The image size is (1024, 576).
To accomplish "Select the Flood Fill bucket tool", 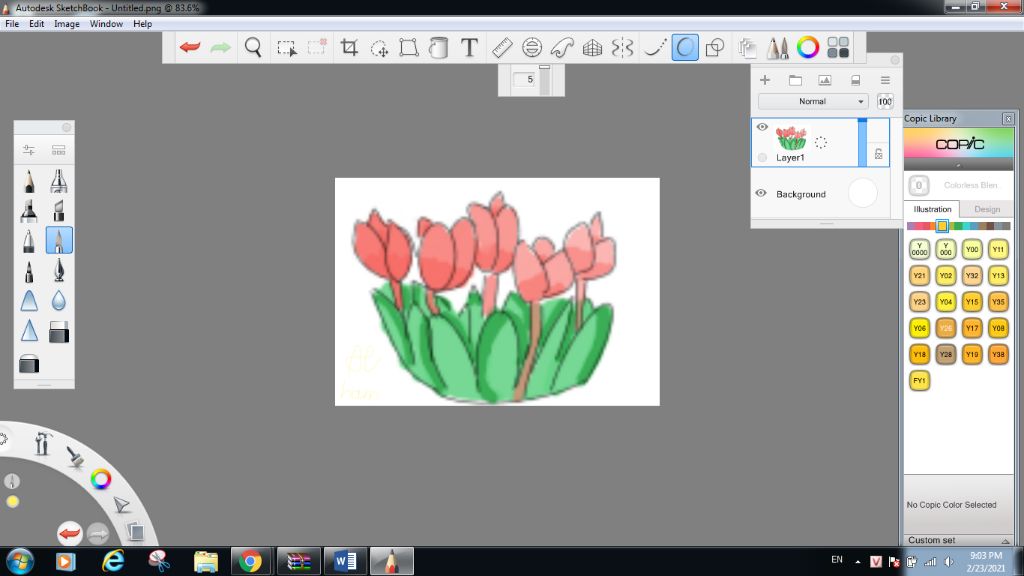I will tap(439, 47).
